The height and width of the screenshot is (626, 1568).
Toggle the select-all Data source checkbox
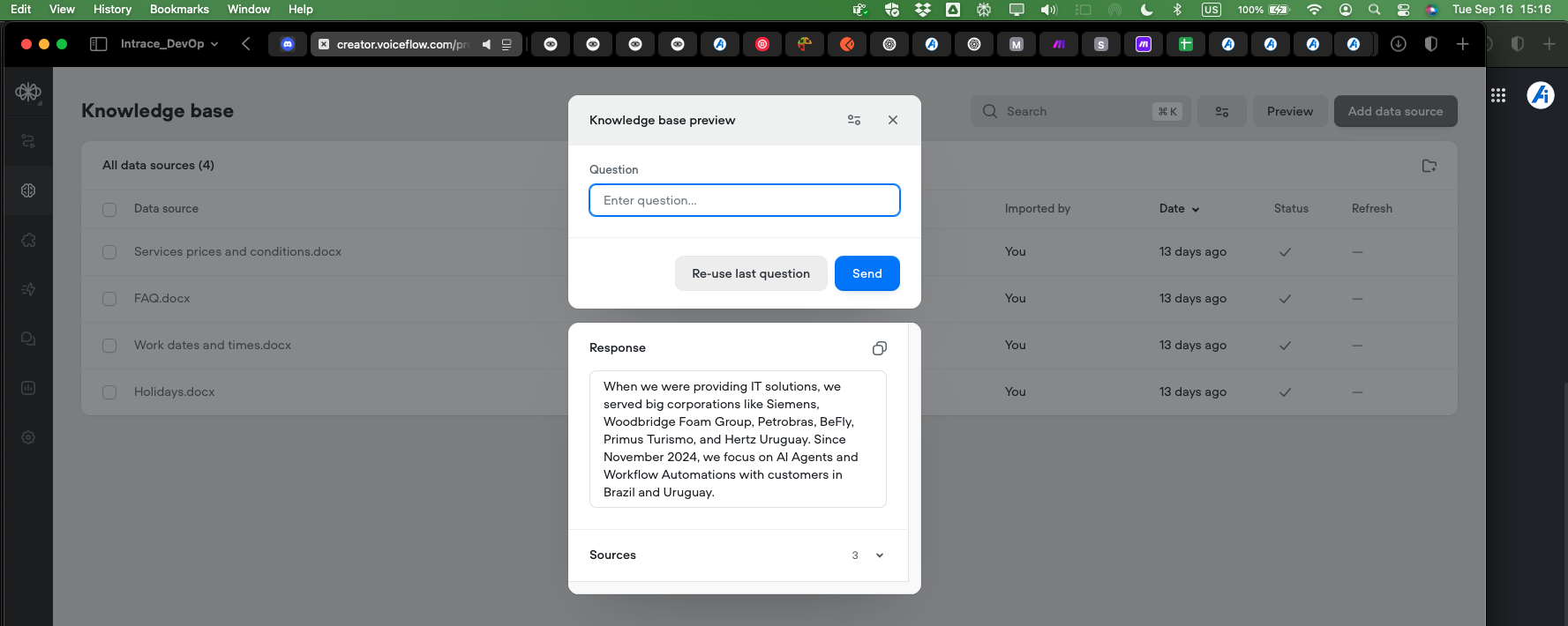109,210
